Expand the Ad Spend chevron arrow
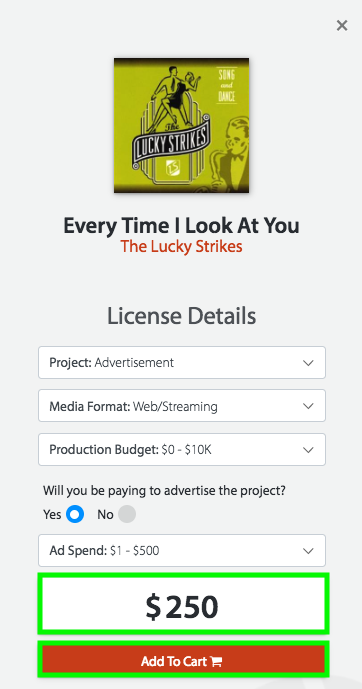The image size is (362, 689). point(308,551)
